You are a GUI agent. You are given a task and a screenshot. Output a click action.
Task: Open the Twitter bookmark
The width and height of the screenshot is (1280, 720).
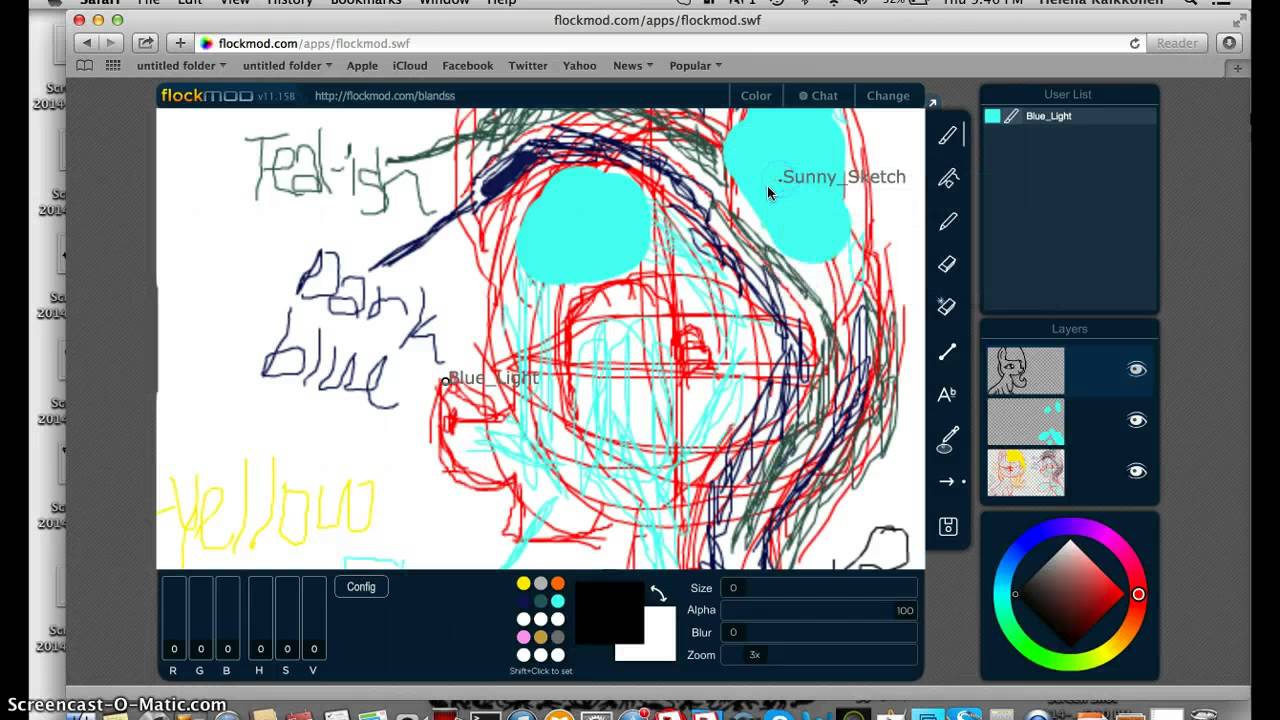[x=528, y=66]
